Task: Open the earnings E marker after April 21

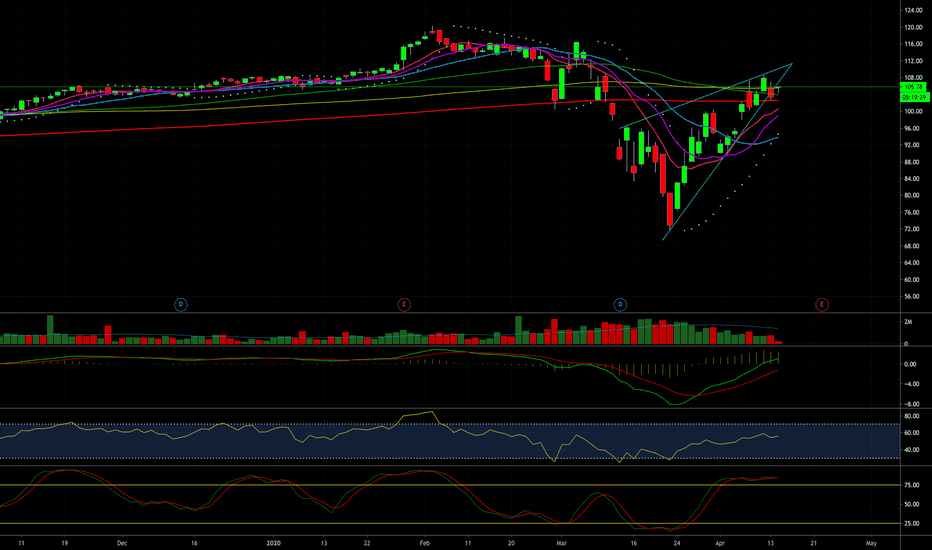Action: click(x=821, y=304)
